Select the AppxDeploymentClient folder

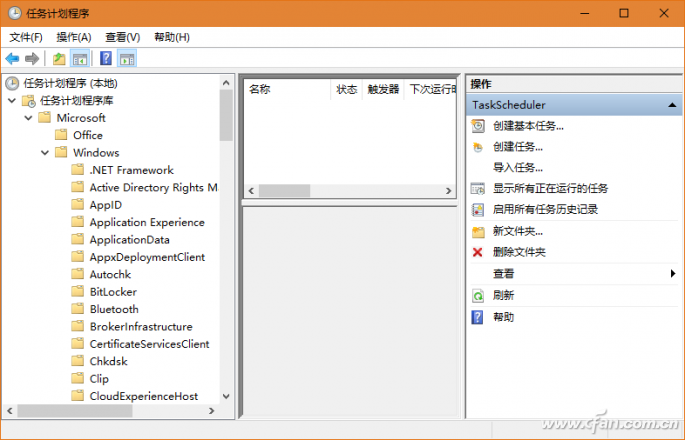pyautogui.click(x=147, y=257)
